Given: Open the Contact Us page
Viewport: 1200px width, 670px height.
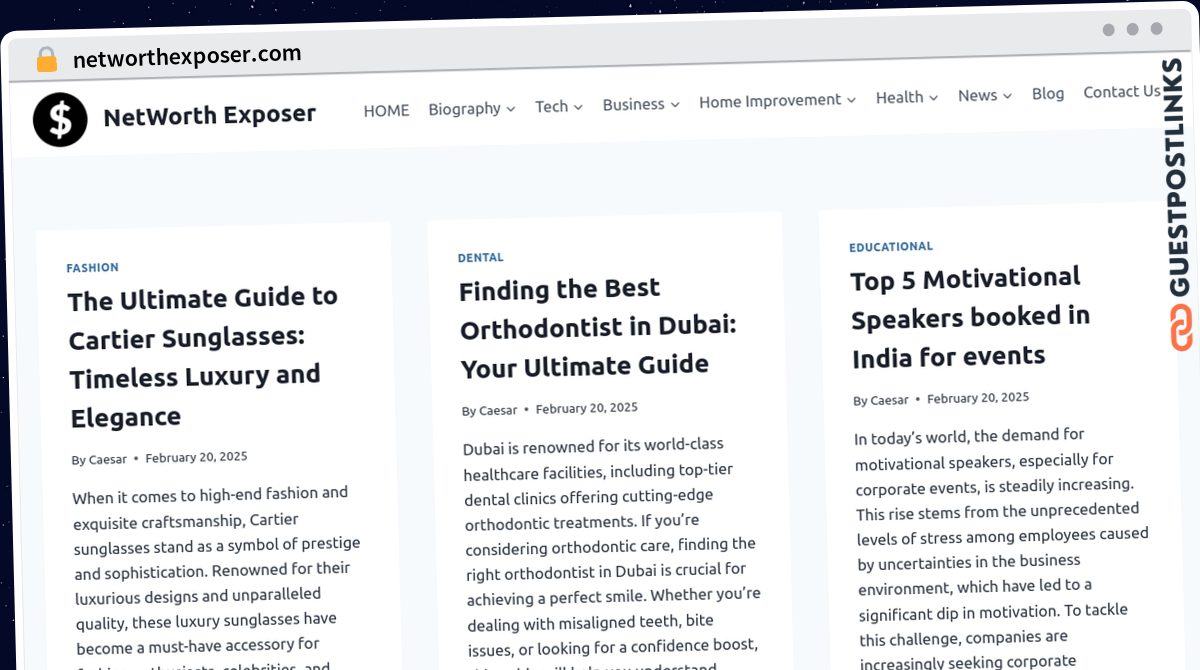Looking at the screenshot, I should tap(1122, 91).
